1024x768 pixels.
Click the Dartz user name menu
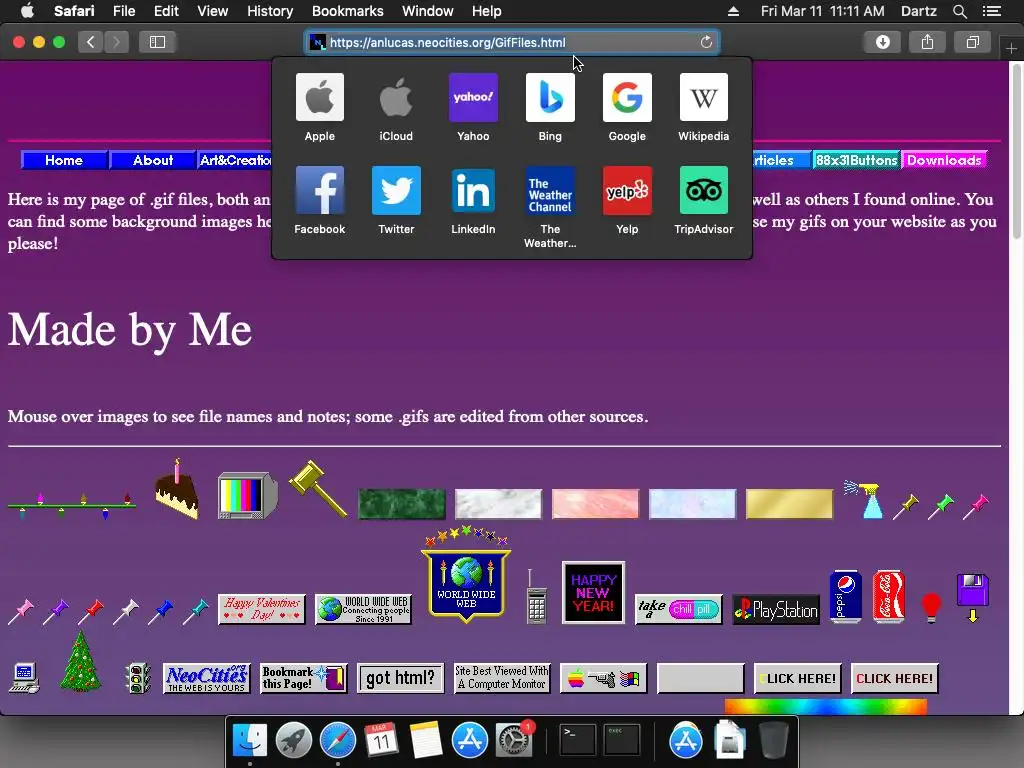tap(918, 11)
